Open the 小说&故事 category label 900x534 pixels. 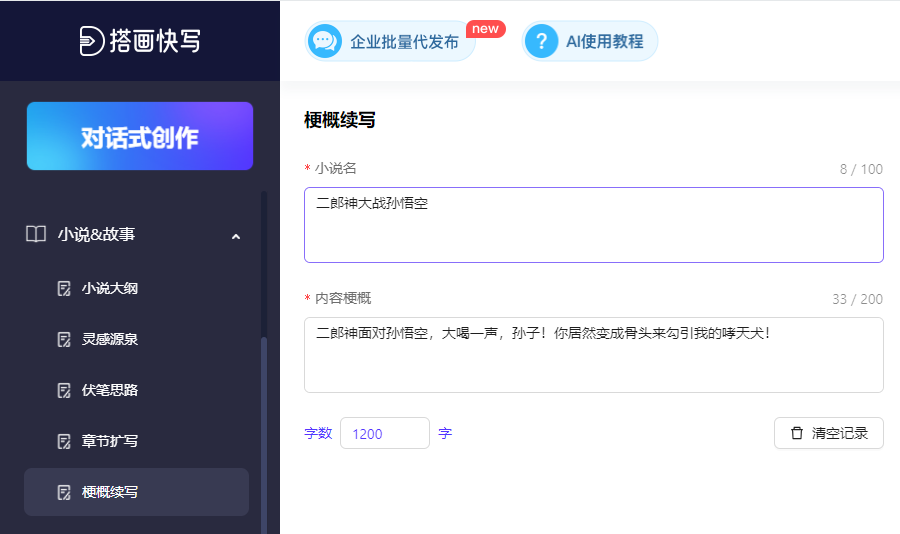tap(96, 234)
